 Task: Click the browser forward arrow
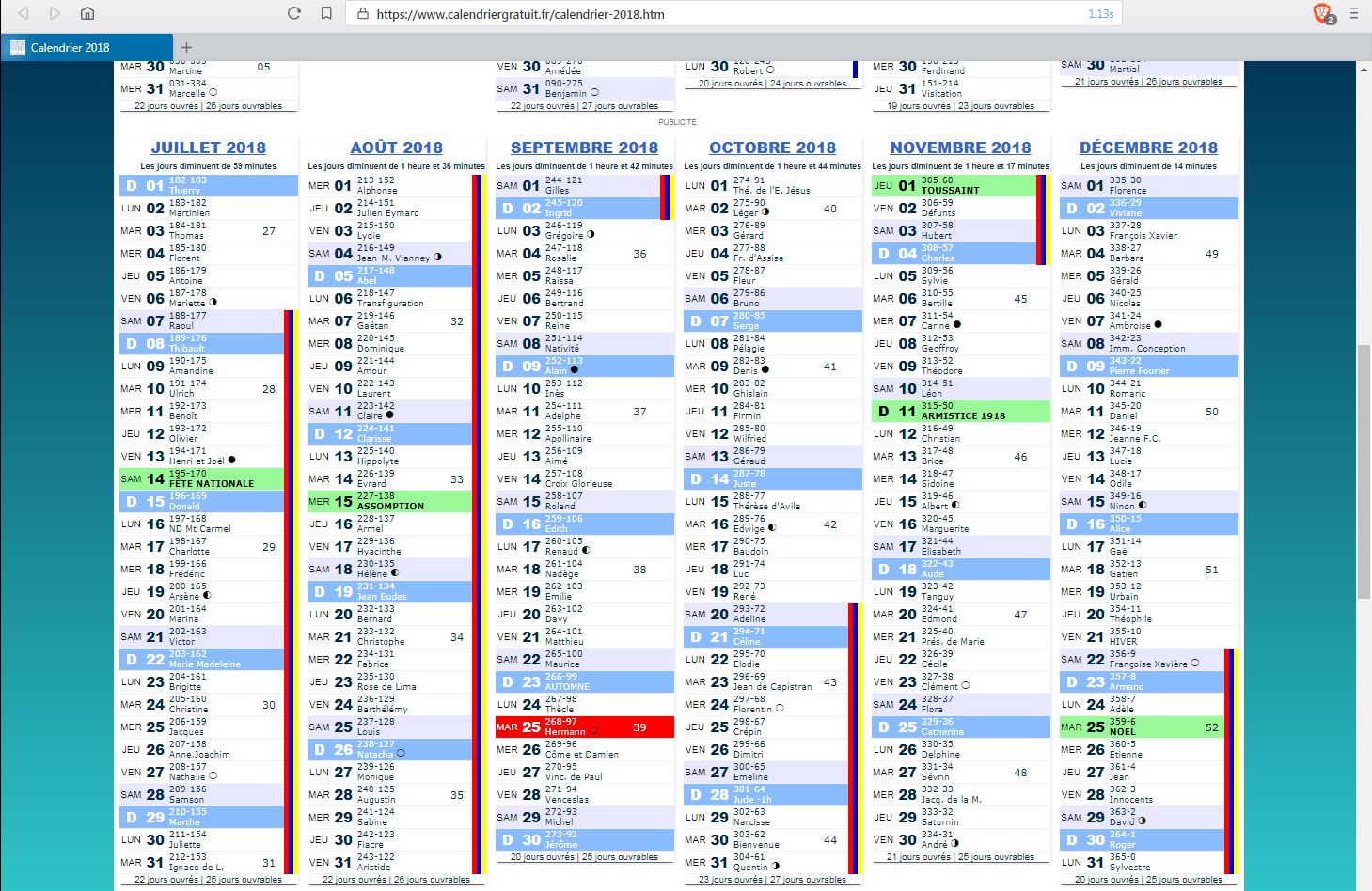pos(55,13)
